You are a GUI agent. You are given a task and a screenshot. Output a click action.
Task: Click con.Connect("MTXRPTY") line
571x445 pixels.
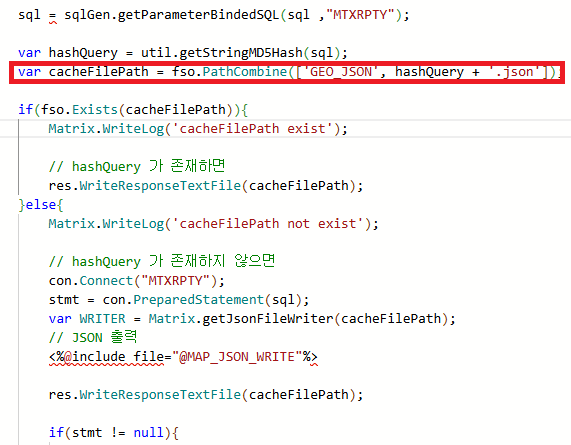click(137, 281)
